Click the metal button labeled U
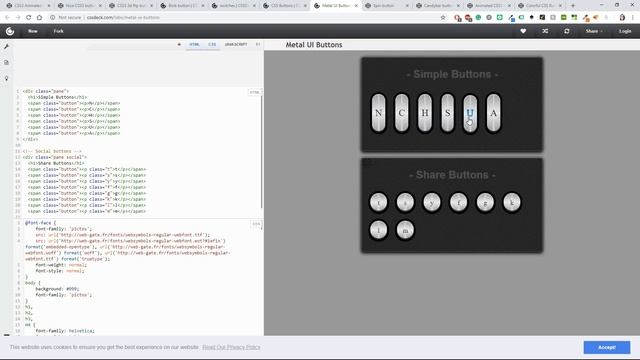Image resolution: width=640 pixels, height=360 pixels. 470,114
